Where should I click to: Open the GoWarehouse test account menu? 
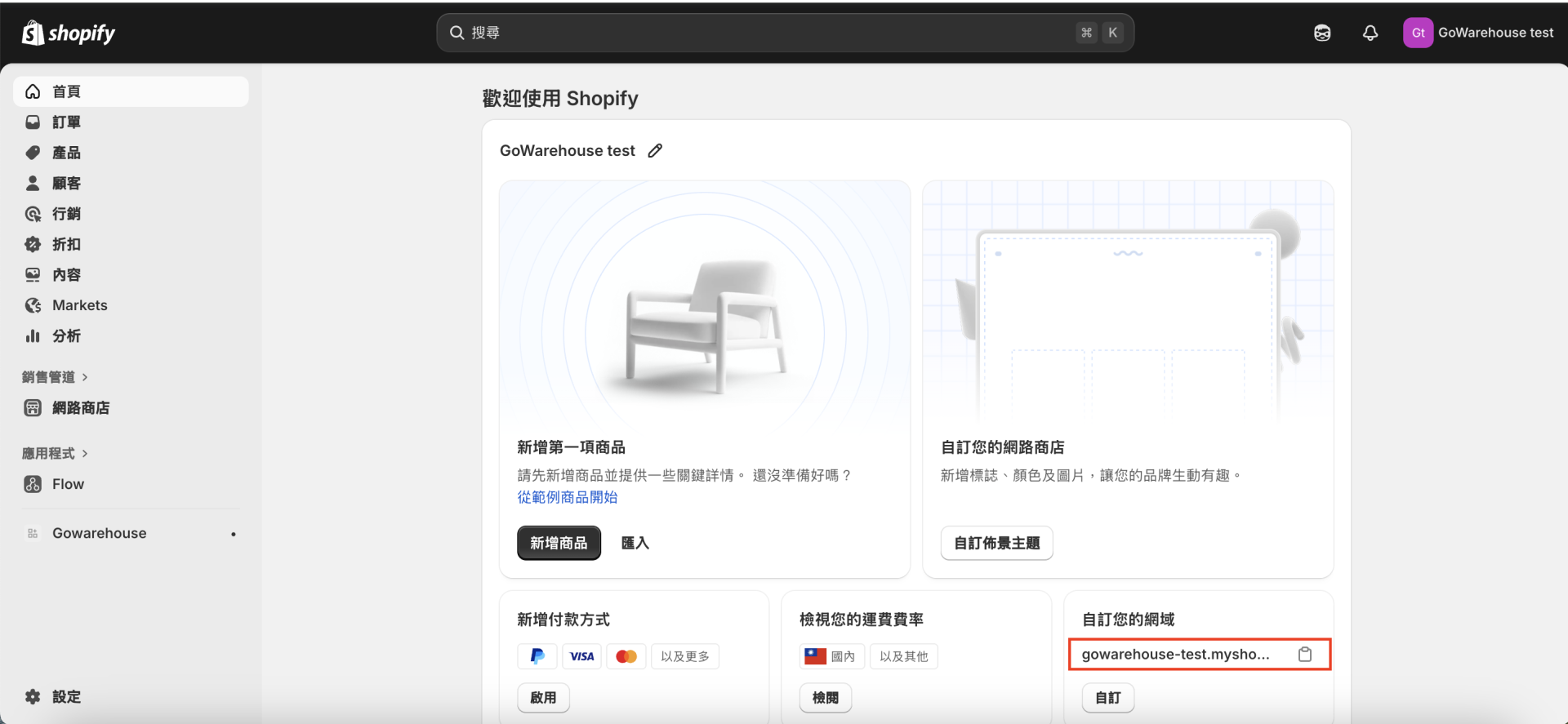pos(1478,33)
